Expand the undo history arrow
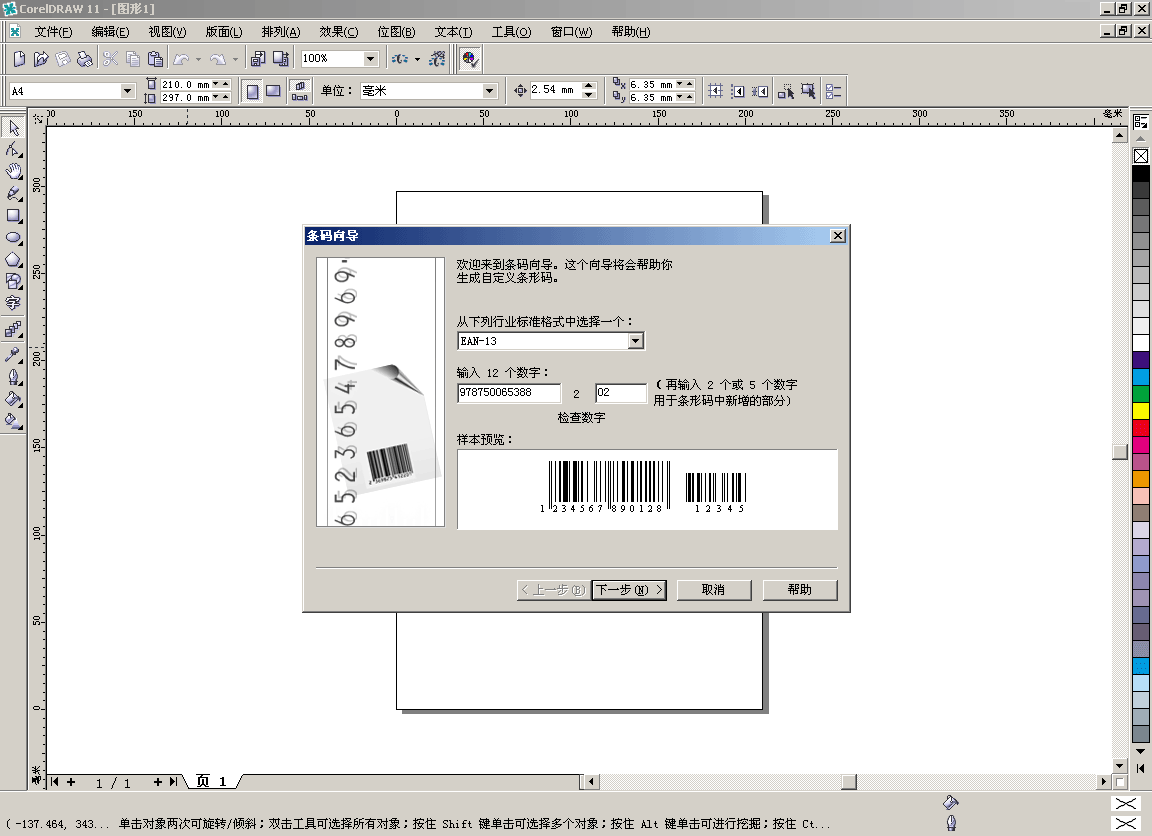This screenshot has width=1152, height=836. coord(198,60)
